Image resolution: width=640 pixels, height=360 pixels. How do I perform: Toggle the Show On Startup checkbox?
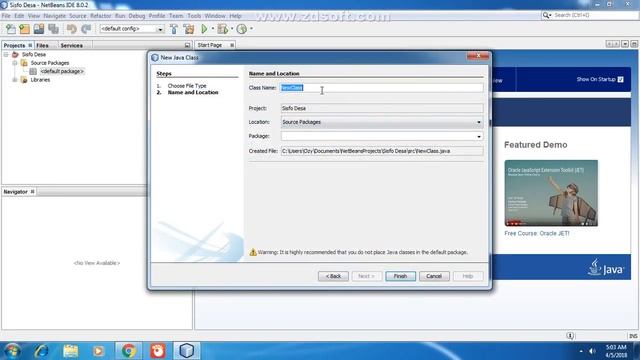click(620, 79)
